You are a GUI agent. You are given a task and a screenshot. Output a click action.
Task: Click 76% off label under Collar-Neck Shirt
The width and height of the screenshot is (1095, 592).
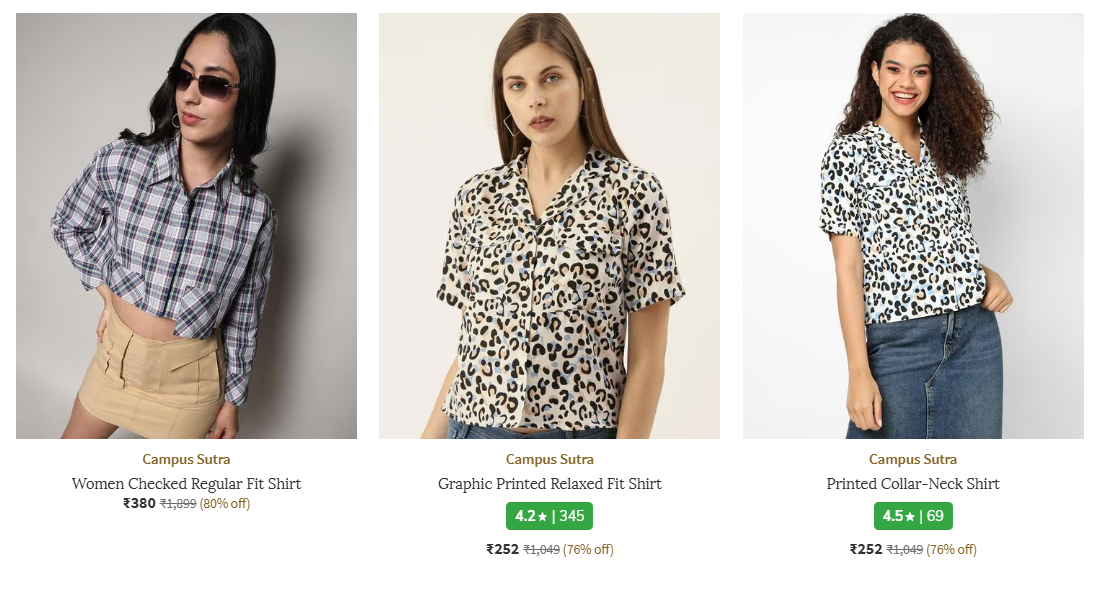951,549
